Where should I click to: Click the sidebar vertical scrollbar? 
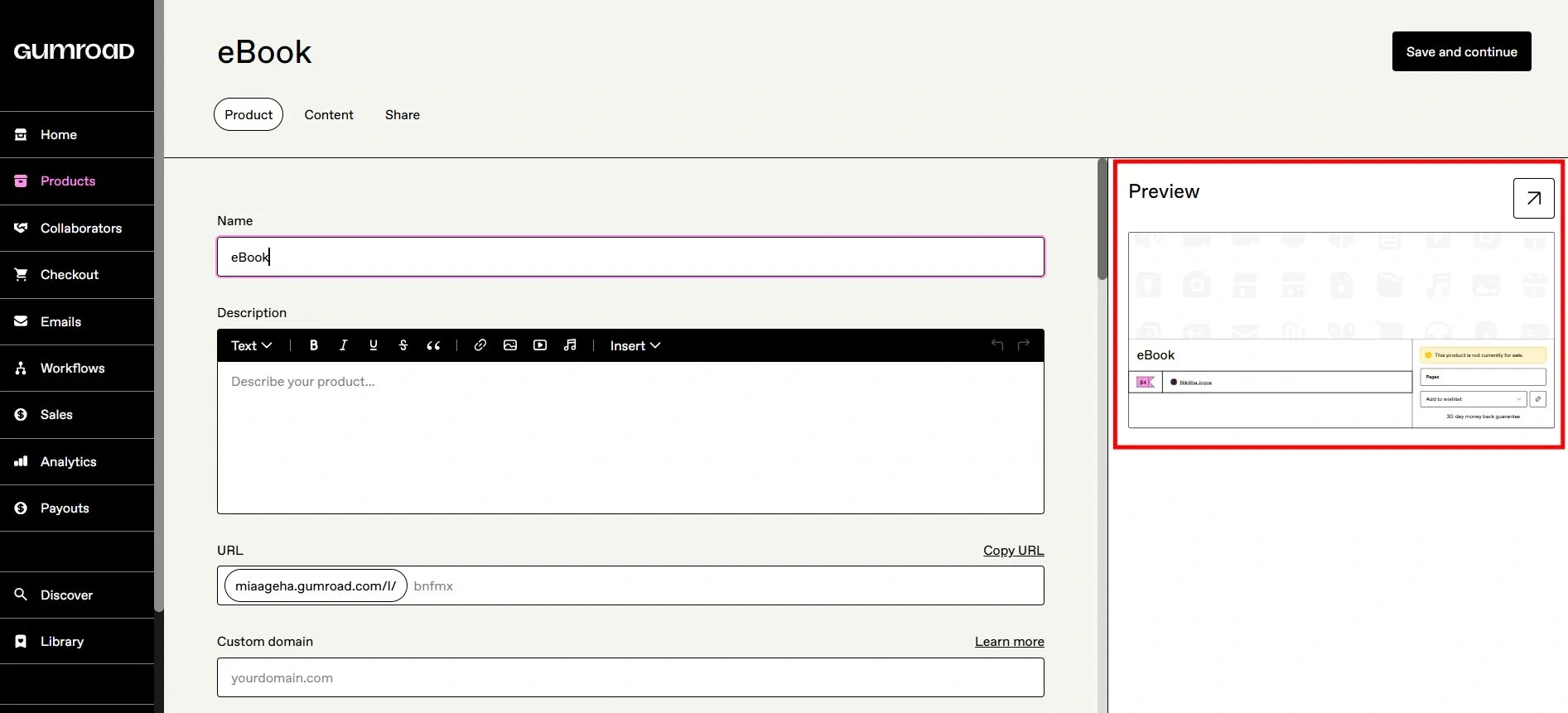[159, 306]
